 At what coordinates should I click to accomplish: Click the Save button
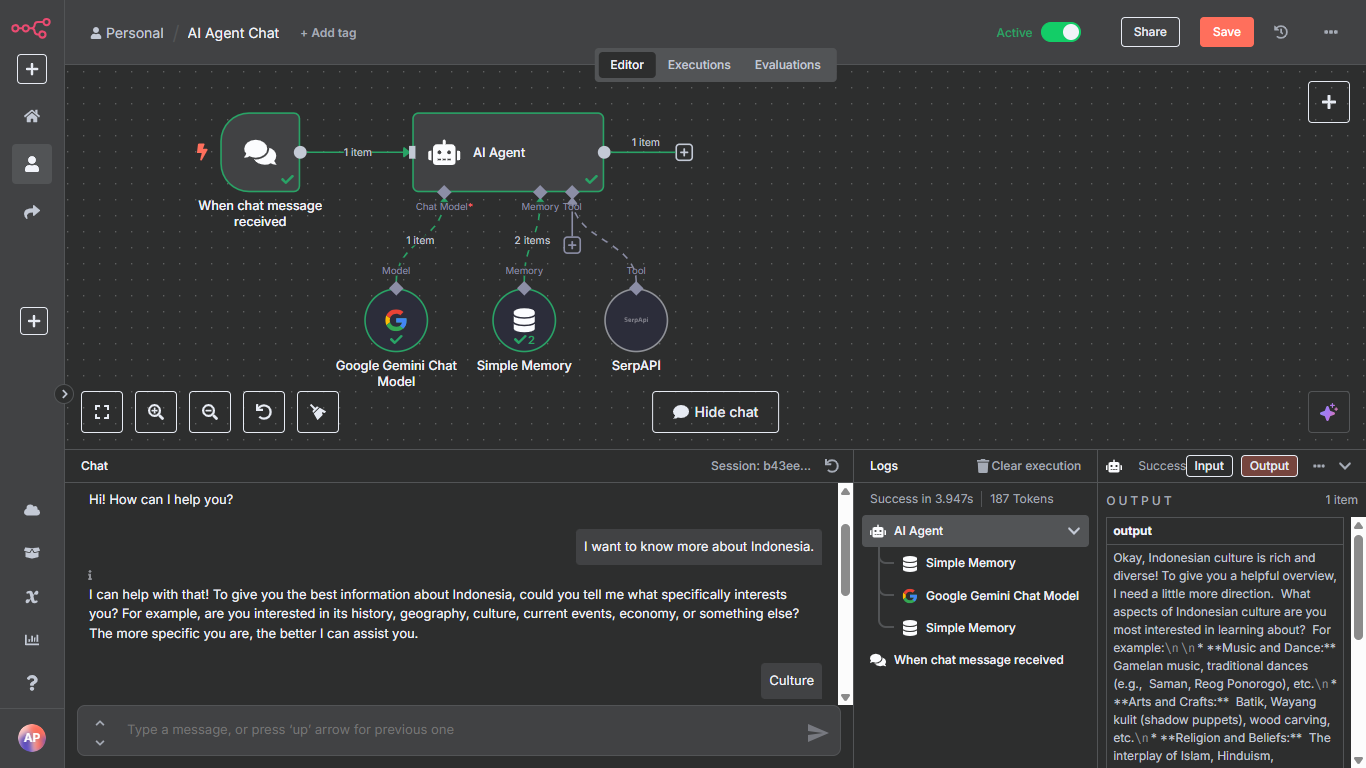1227,32
